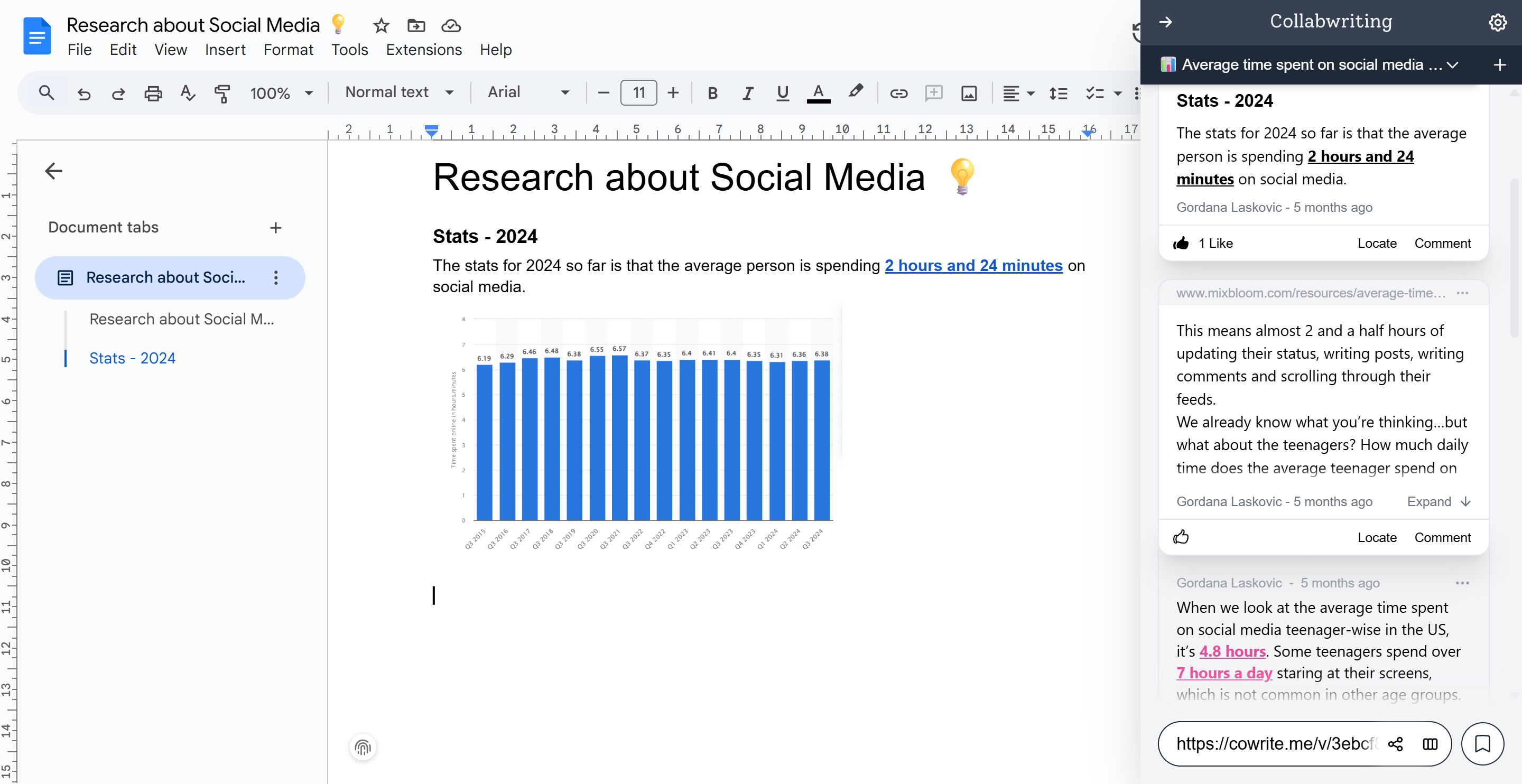
Task: Open the Edit menu
Action: pyautogui.click(x=123, y=50)
